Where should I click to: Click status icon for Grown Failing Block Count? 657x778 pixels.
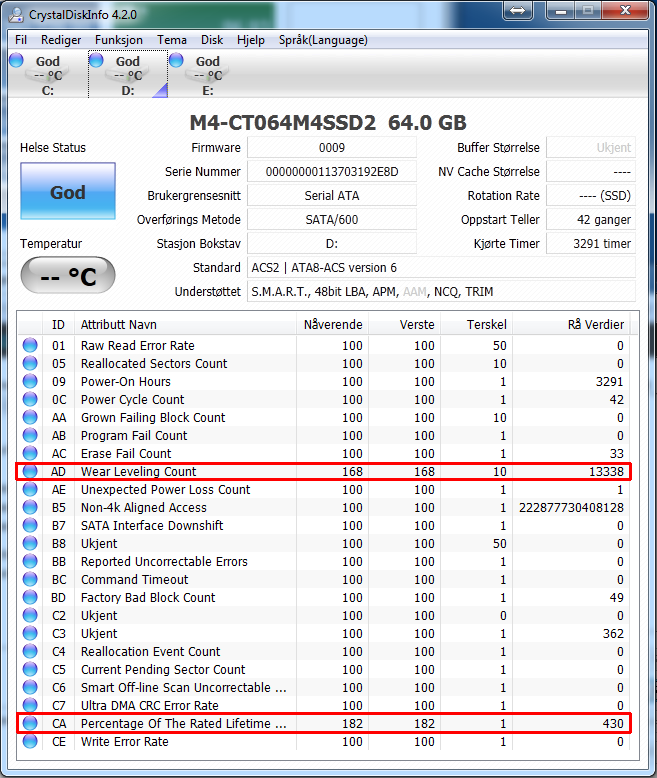[x=30, y=417]
